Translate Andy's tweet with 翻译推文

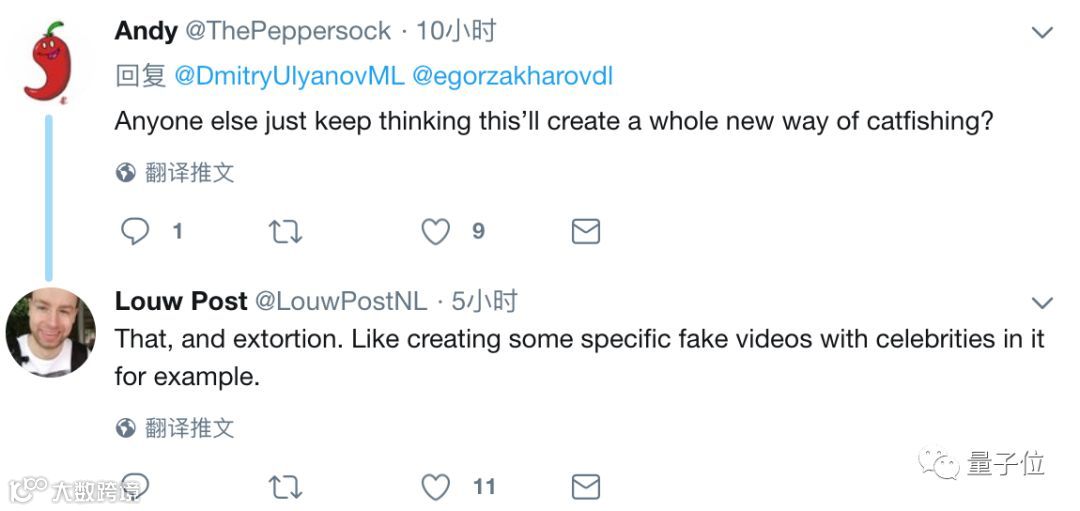coord(190,173)
